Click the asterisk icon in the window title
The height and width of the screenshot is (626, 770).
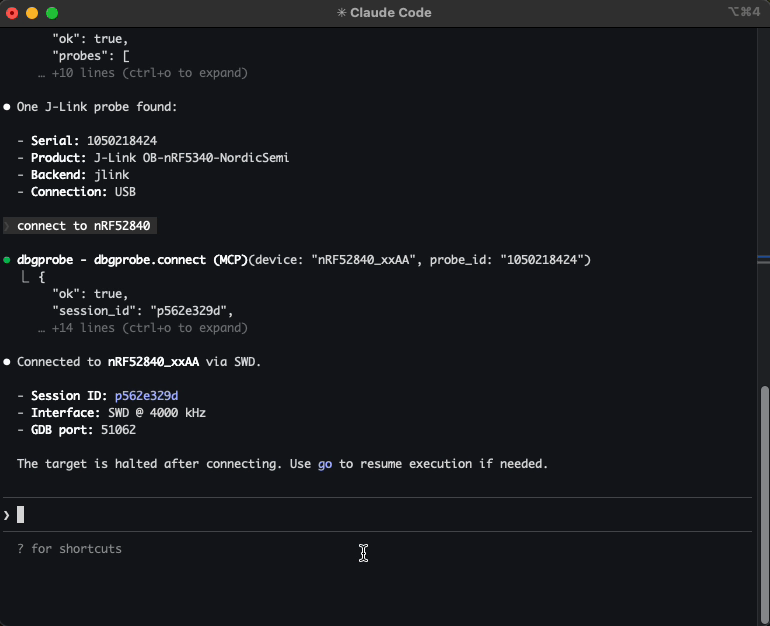[342, 13]
